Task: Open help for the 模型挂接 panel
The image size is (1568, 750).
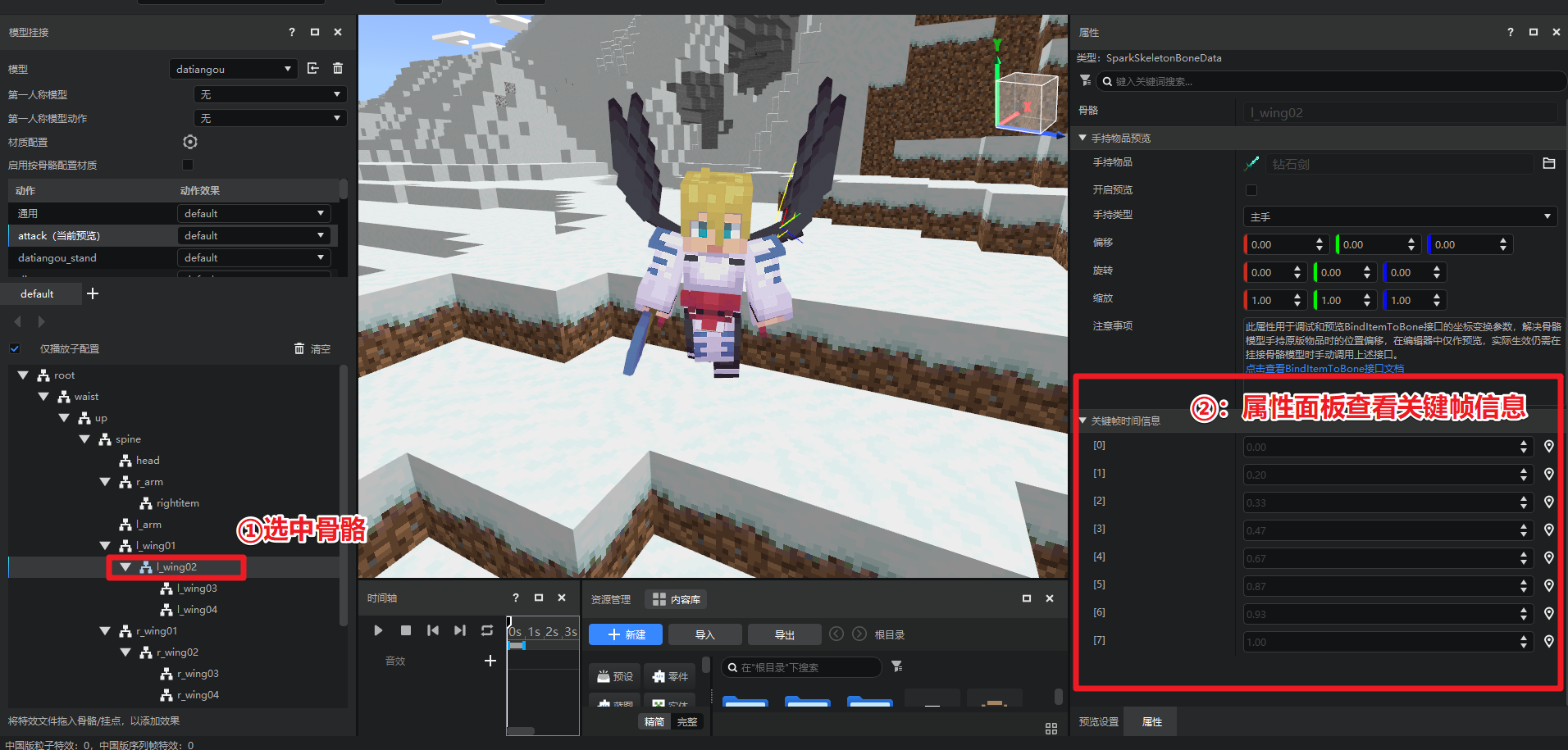Action: point(292,32)
